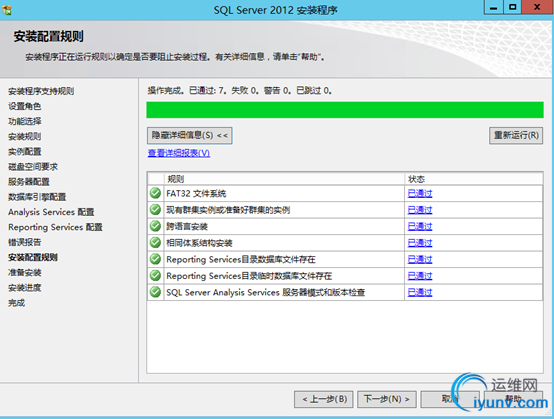Maximize the SQL Server 2012 setup window

[x=512, y=7]
